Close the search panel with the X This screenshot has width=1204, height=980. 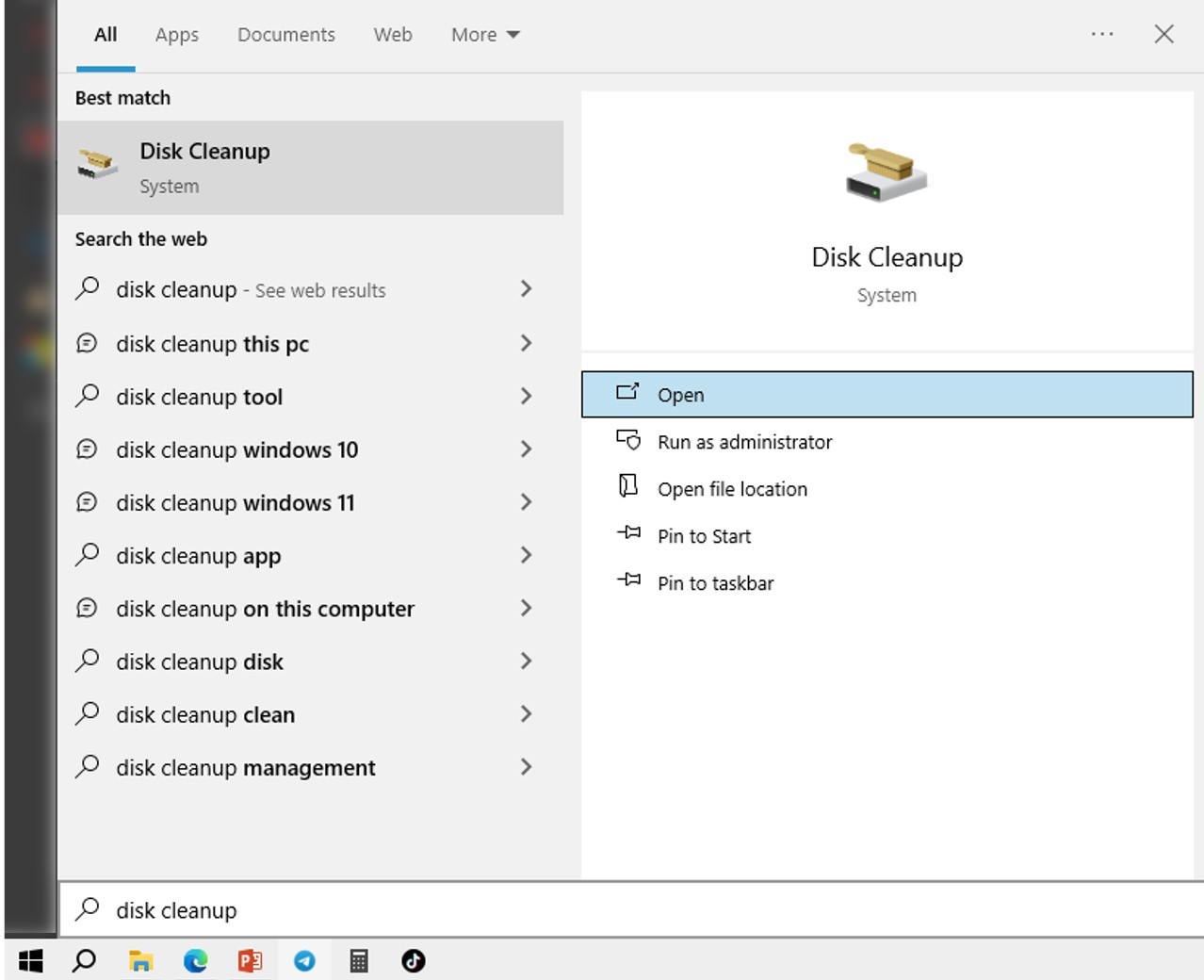[x=1164, y=34]
